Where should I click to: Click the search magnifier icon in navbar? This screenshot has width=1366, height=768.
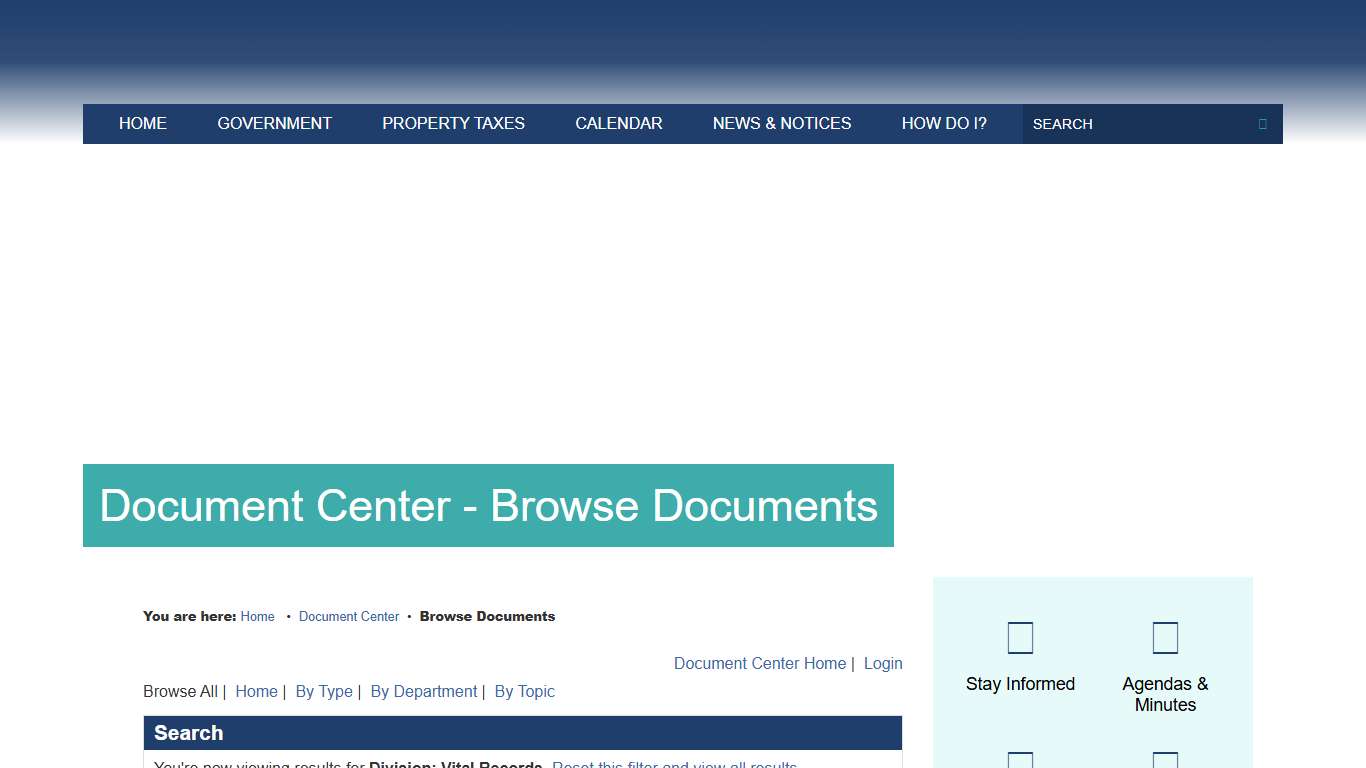pyautogui.click(x=1261, y=123)
